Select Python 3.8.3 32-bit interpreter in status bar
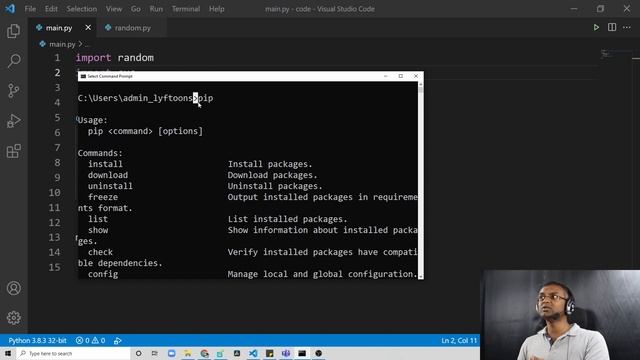The image size is (640, 360). pyautogui.click(x=37, y=340)
